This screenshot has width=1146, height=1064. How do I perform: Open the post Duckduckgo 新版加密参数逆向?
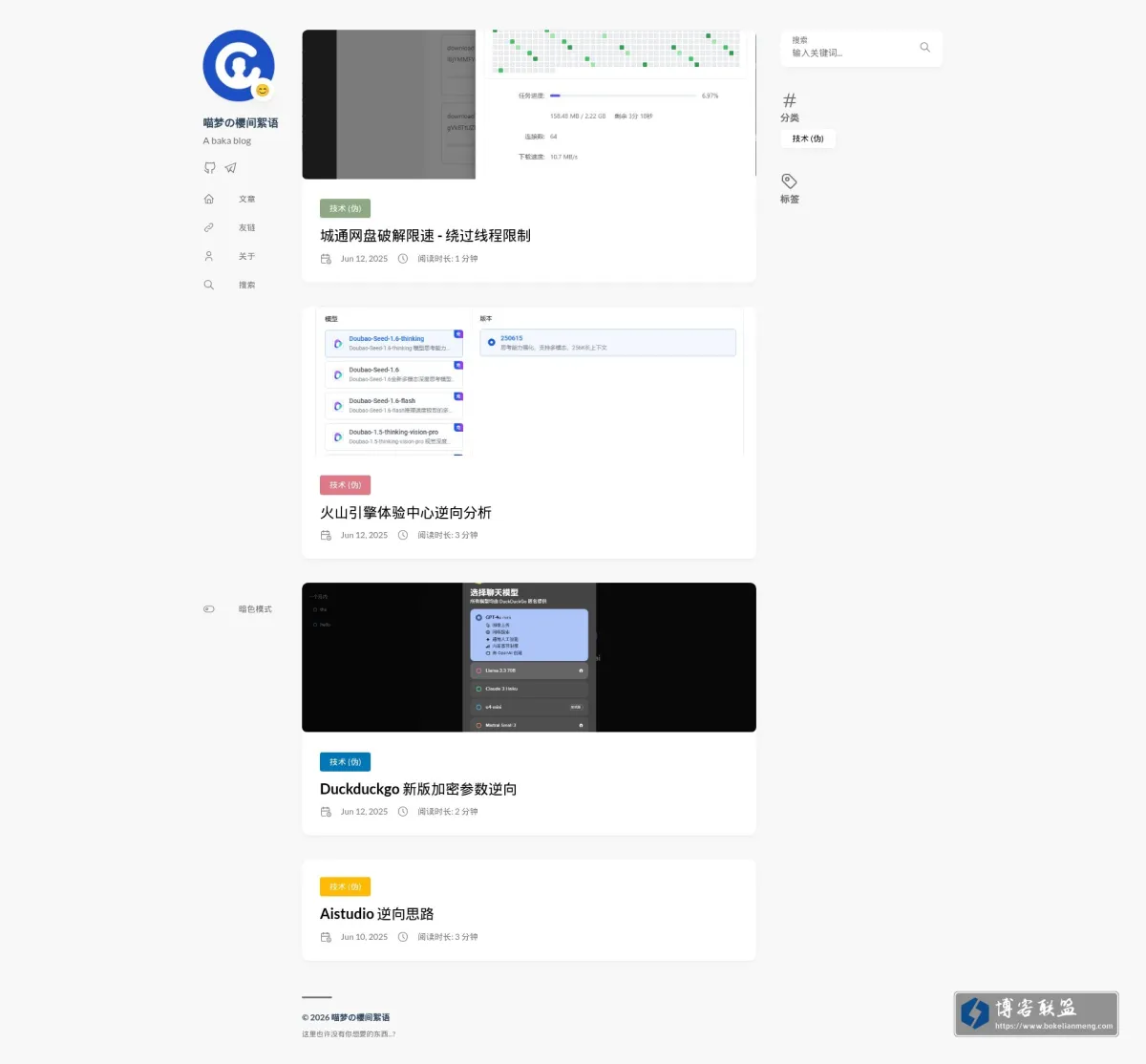pos(418,789)
